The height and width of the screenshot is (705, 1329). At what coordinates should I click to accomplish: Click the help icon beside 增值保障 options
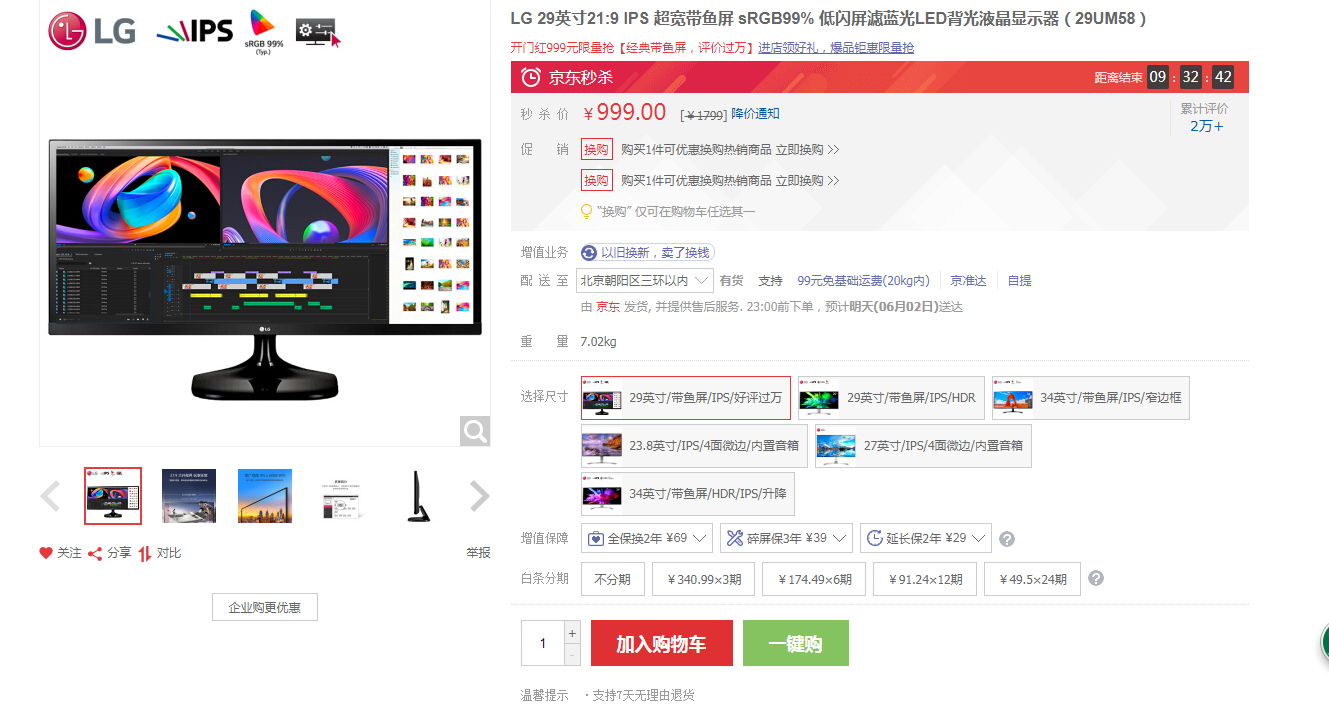[1007, 539]
